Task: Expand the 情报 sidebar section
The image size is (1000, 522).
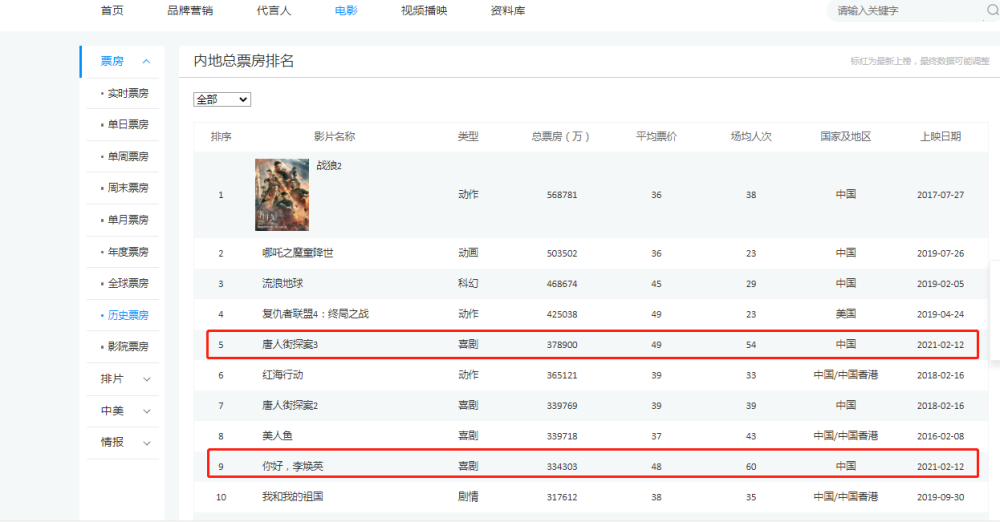Action: [147, 443]
